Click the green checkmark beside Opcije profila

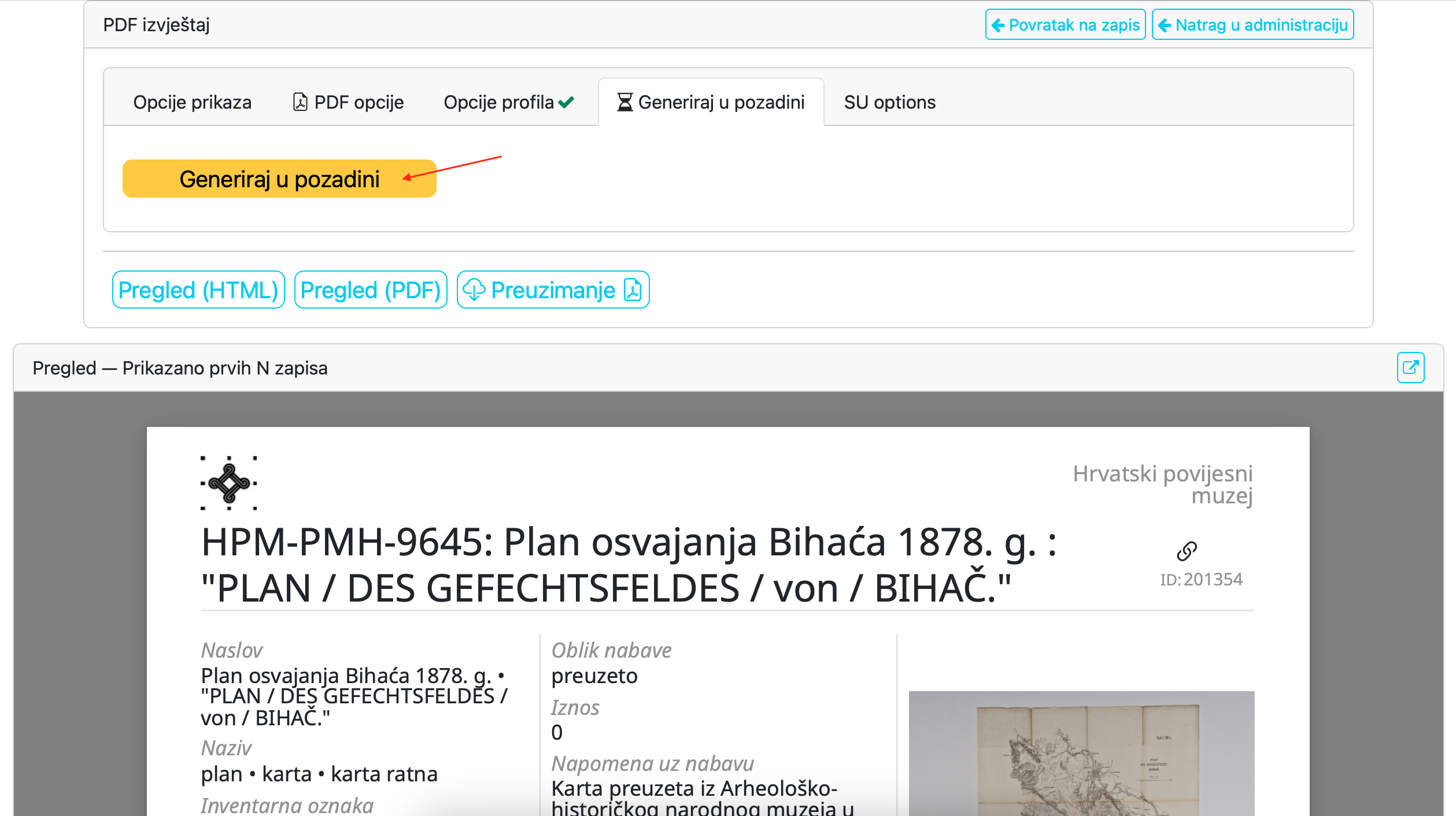pos(567,102)
